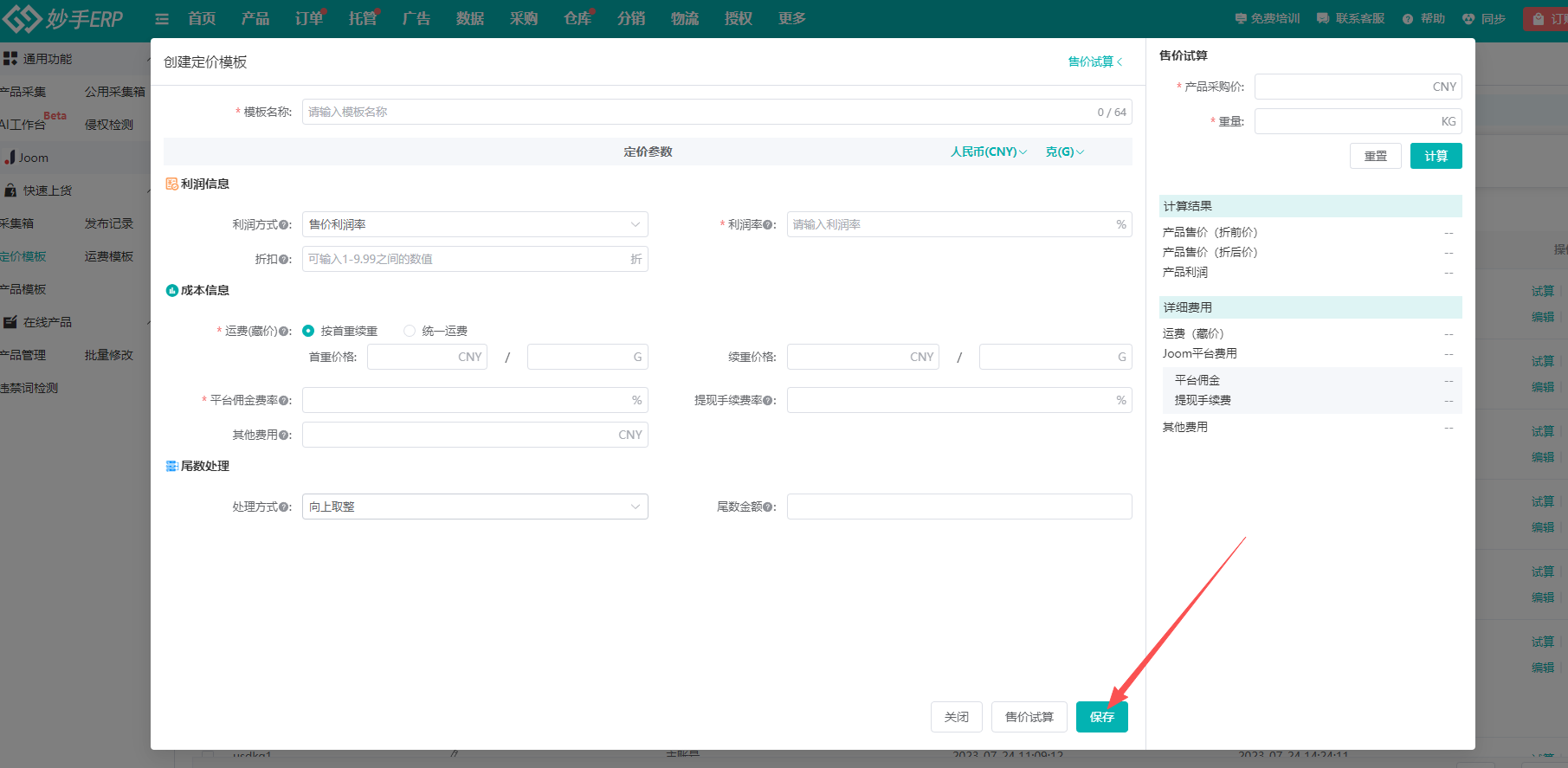Click the help icon next to 平台佣金费率
This screenshot has height=768, width=1568.
coord(285,401)
